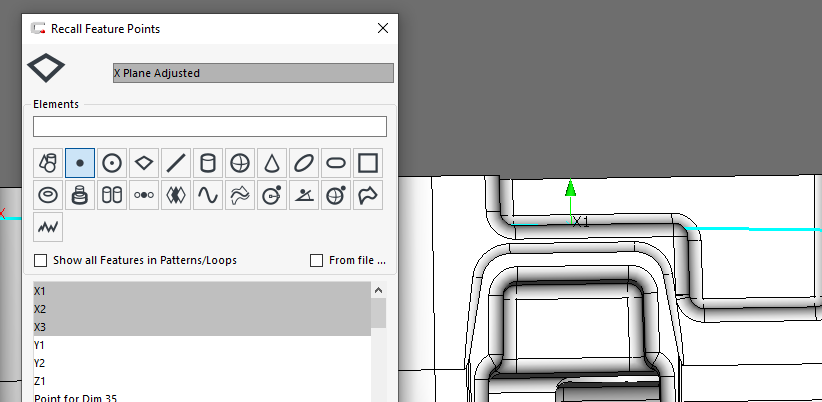Select the angle point filter icon
This screenshot has width=822, height=402.
[x=304, y=195]
